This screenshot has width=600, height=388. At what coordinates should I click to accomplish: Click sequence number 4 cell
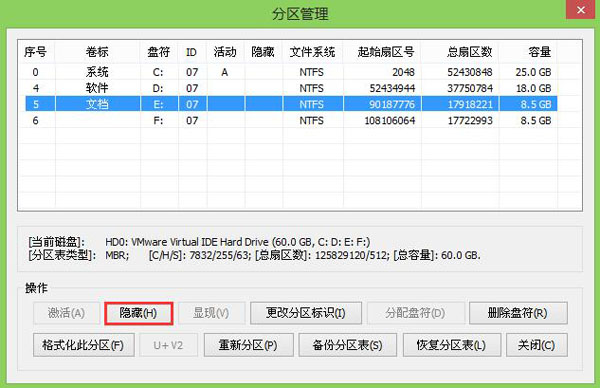tap(36, 88)
